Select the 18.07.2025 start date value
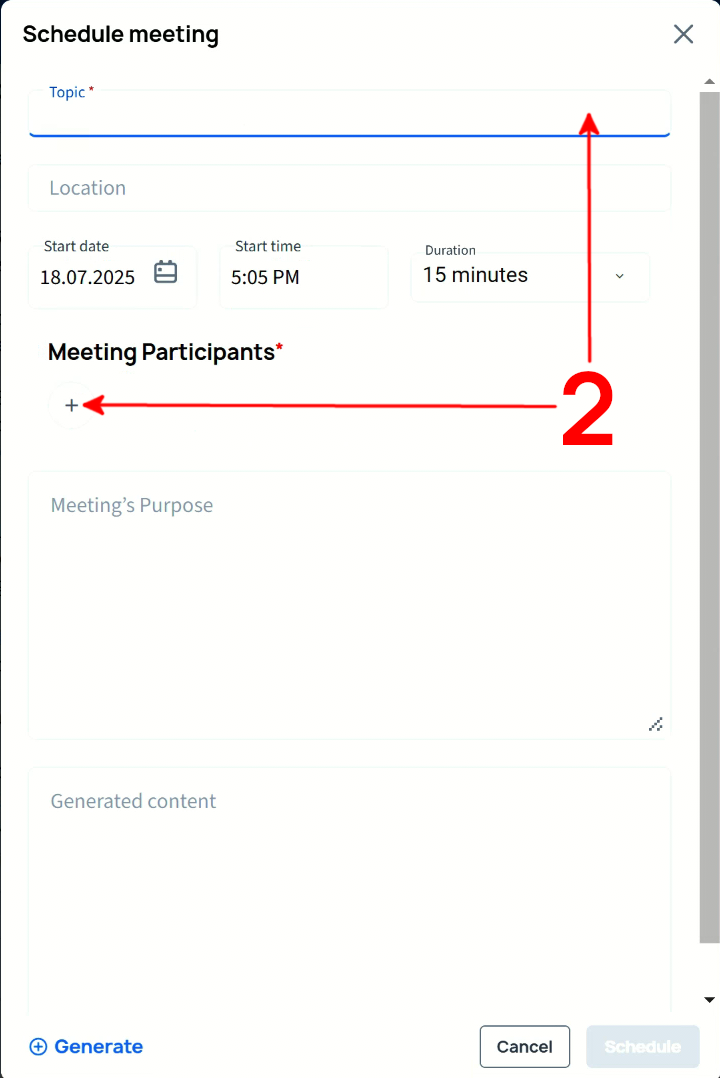Screen dimensions: 720x1078 (x=88, y=278)
